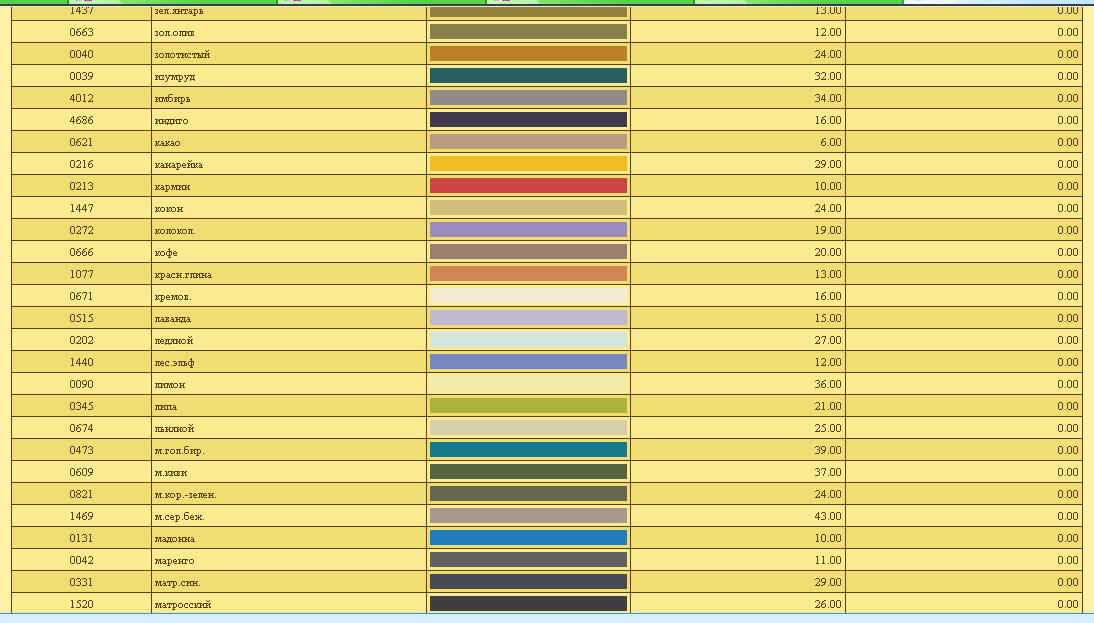Select the code cell 0515

coord(82,318)
